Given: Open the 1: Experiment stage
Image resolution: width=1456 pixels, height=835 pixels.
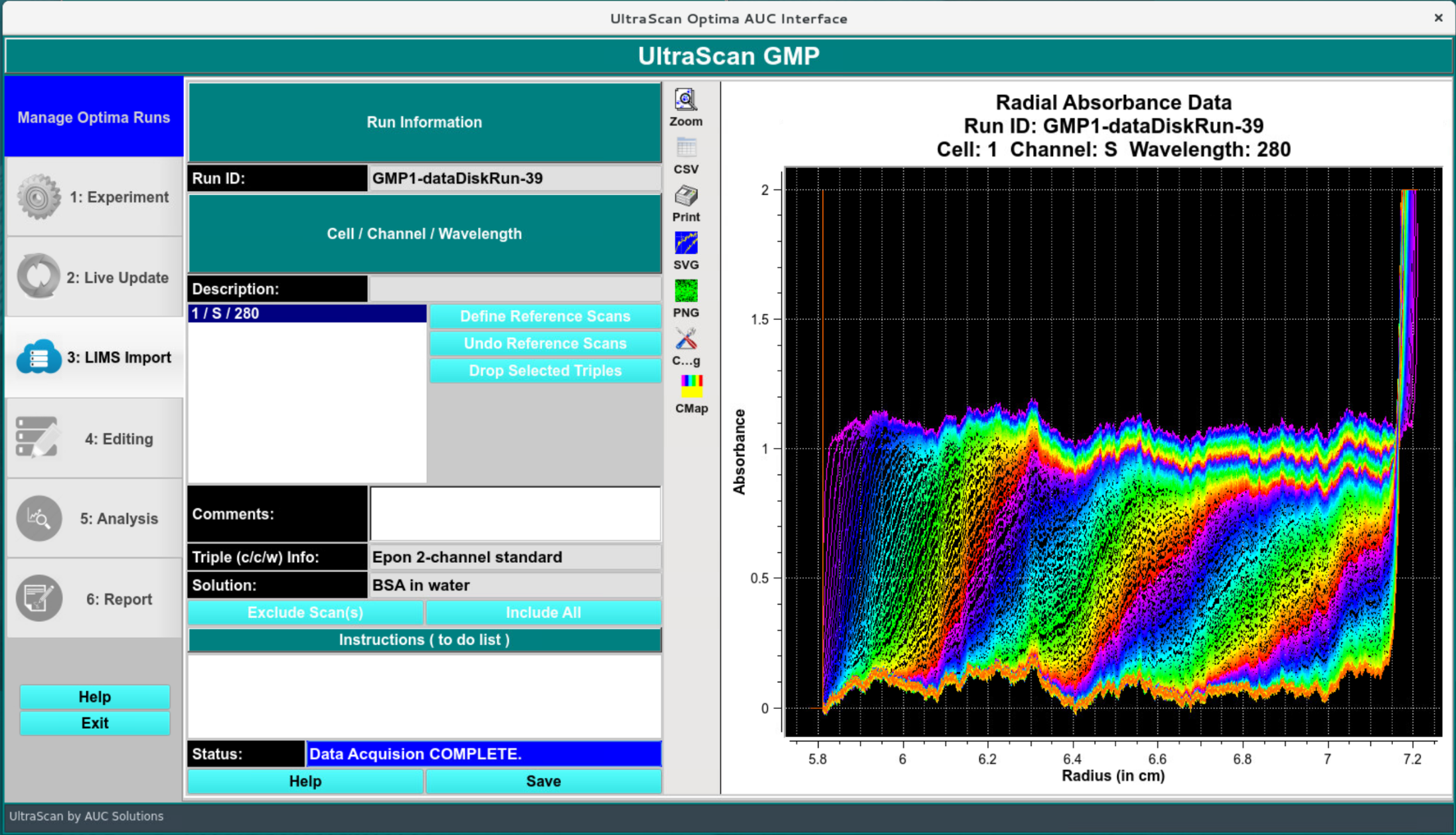Looking at the screenshot, I should tap(94, 197).
